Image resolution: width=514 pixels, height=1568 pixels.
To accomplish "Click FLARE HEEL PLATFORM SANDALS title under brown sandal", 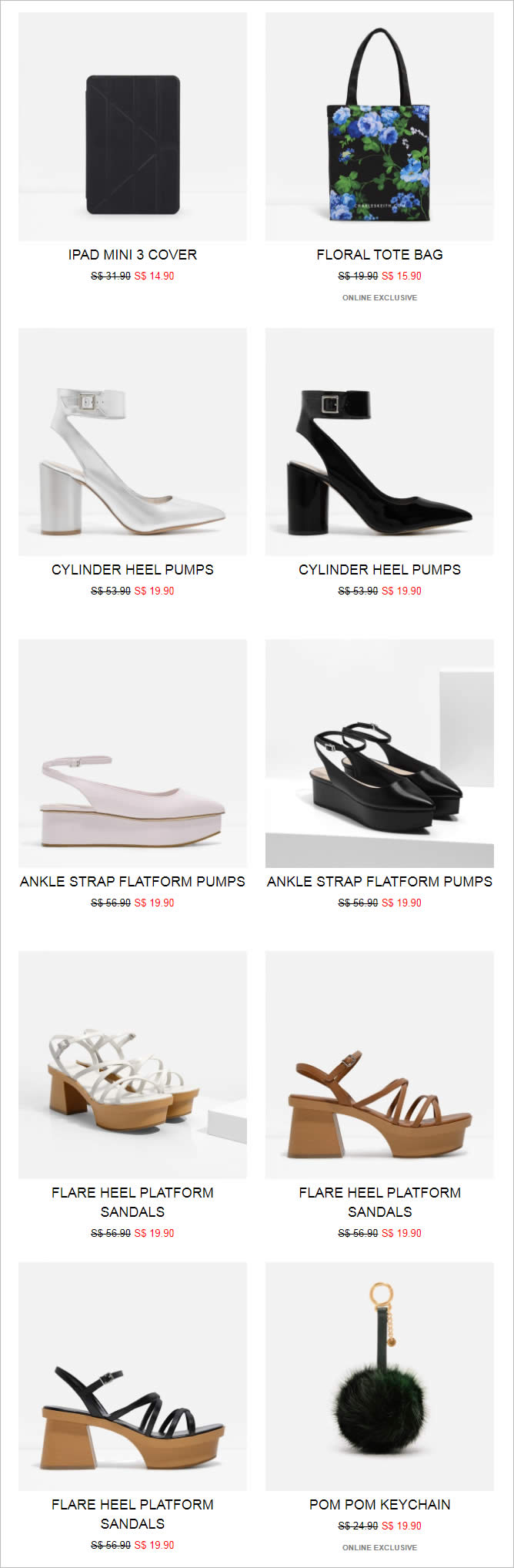I will tap(379, 1202).
